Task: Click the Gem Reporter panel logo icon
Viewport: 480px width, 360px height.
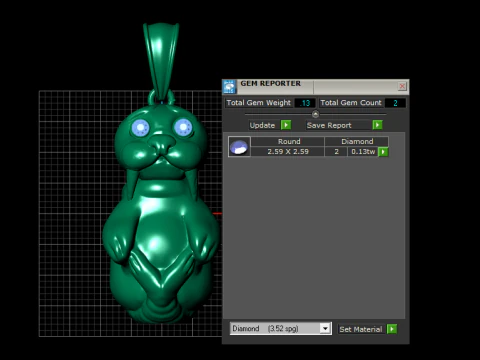Action: coord(229,87)
